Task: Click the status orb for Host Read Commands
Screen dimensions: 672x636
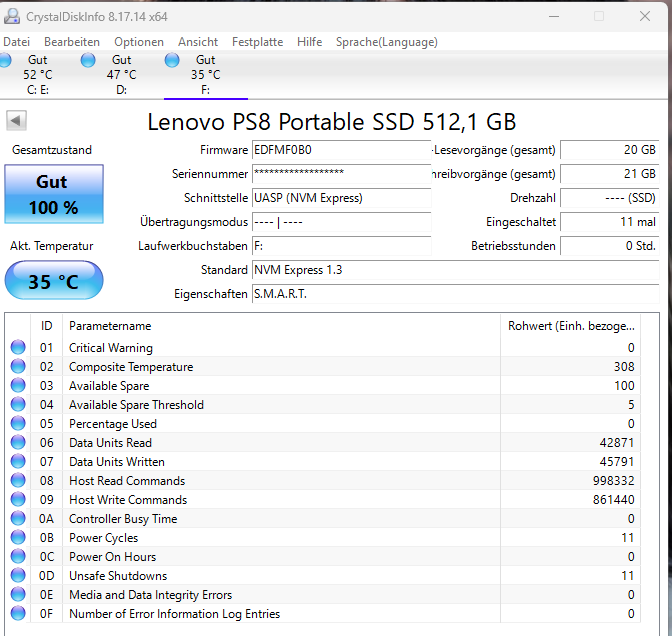Action: click(x=18, y=480)
